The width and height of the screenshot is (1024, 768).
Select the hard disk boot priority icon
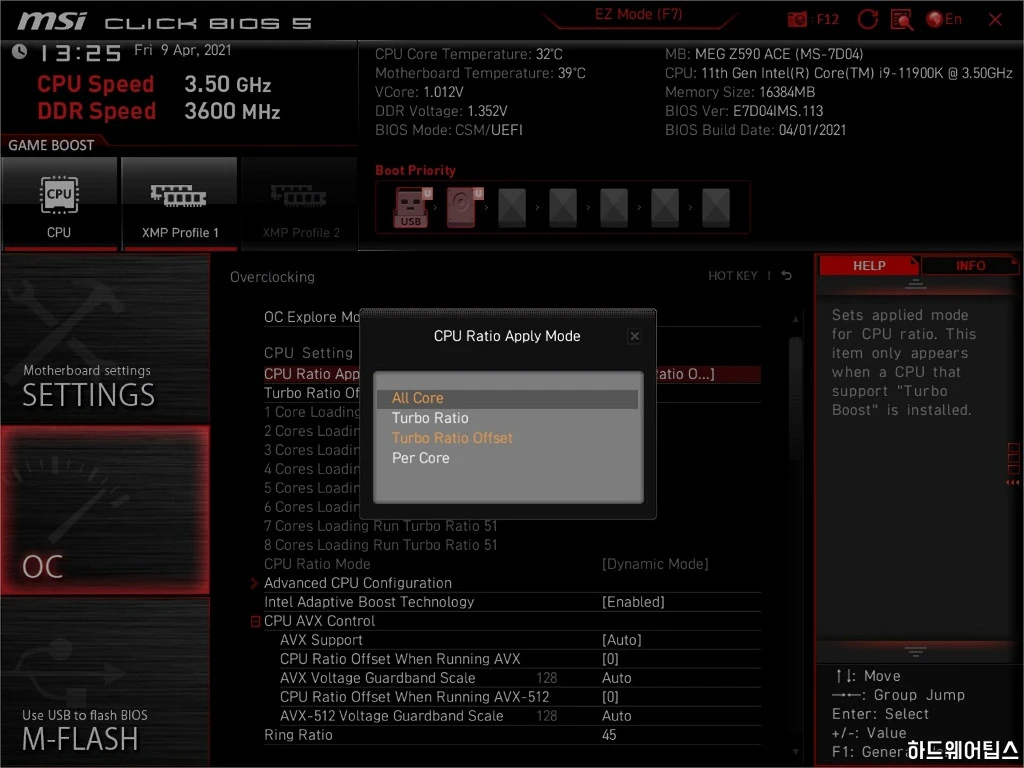(461, 208)
